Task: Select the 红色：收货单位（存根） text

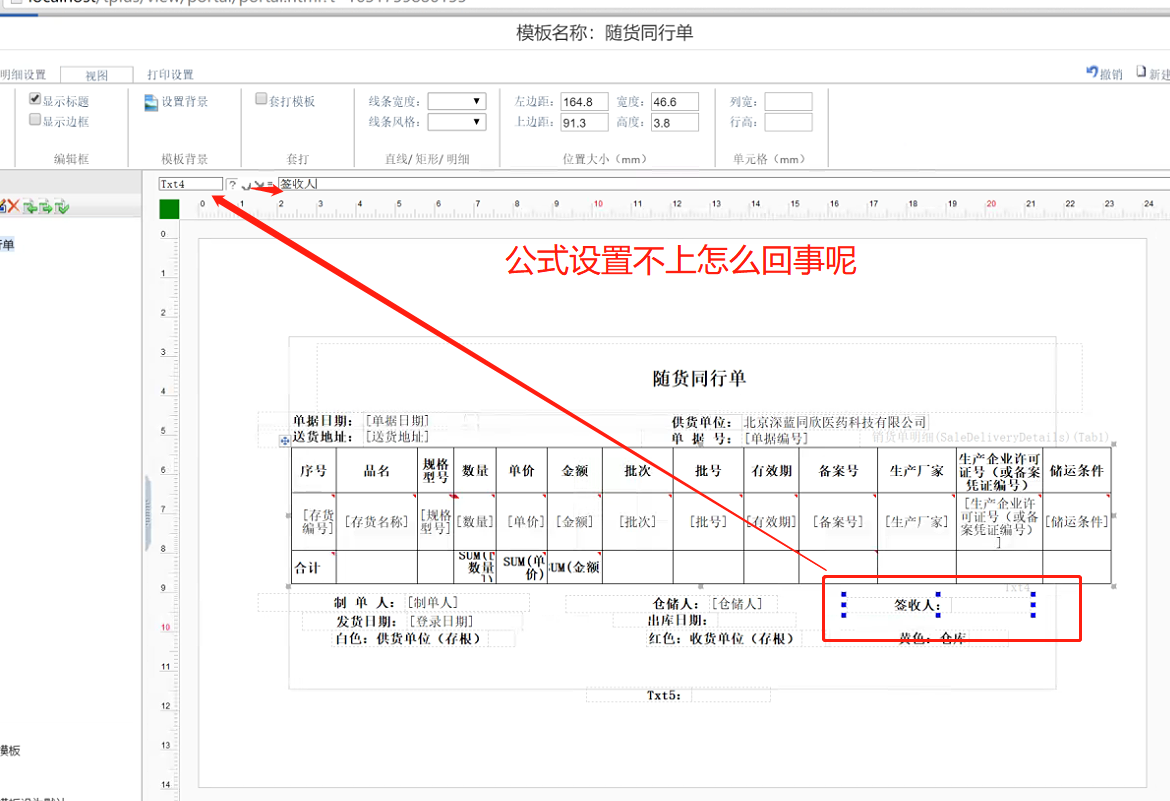Action: [721, 639]
